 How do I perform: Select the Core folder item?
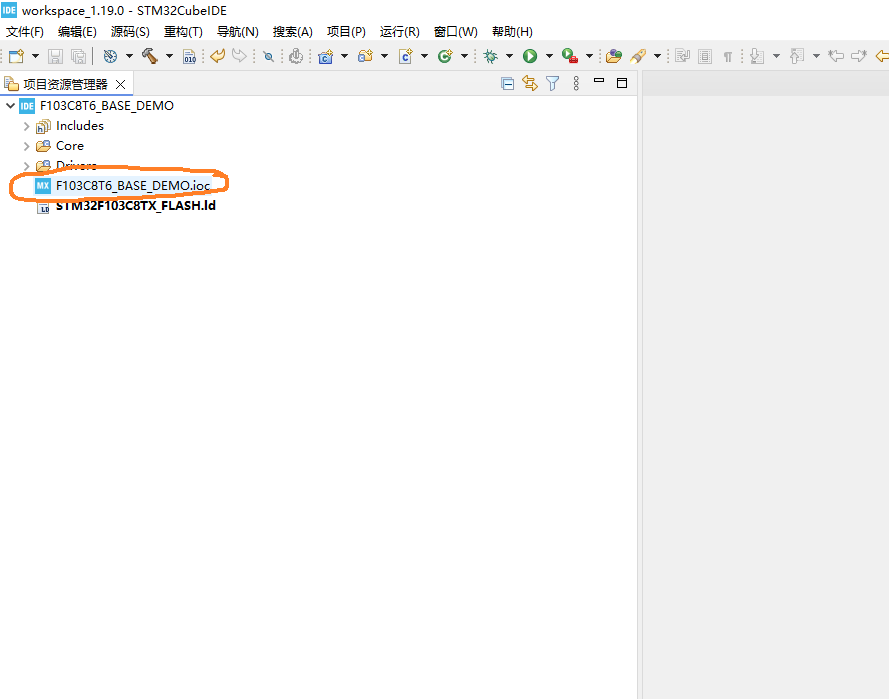(x=70, y=146)
